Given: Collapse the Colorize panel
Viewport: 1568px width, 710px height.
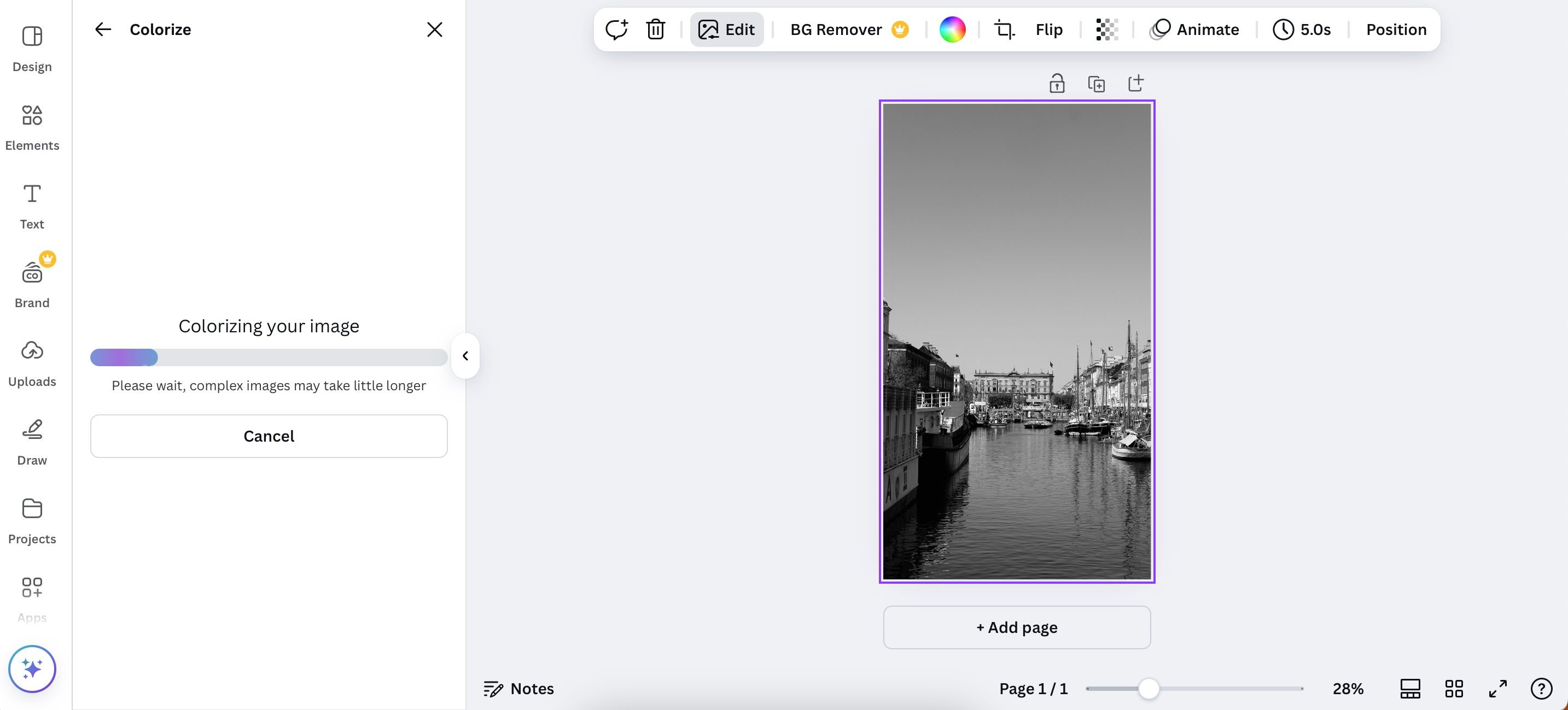Looking at the screenshot, I should pyautogui.click(x=464, y=356).
